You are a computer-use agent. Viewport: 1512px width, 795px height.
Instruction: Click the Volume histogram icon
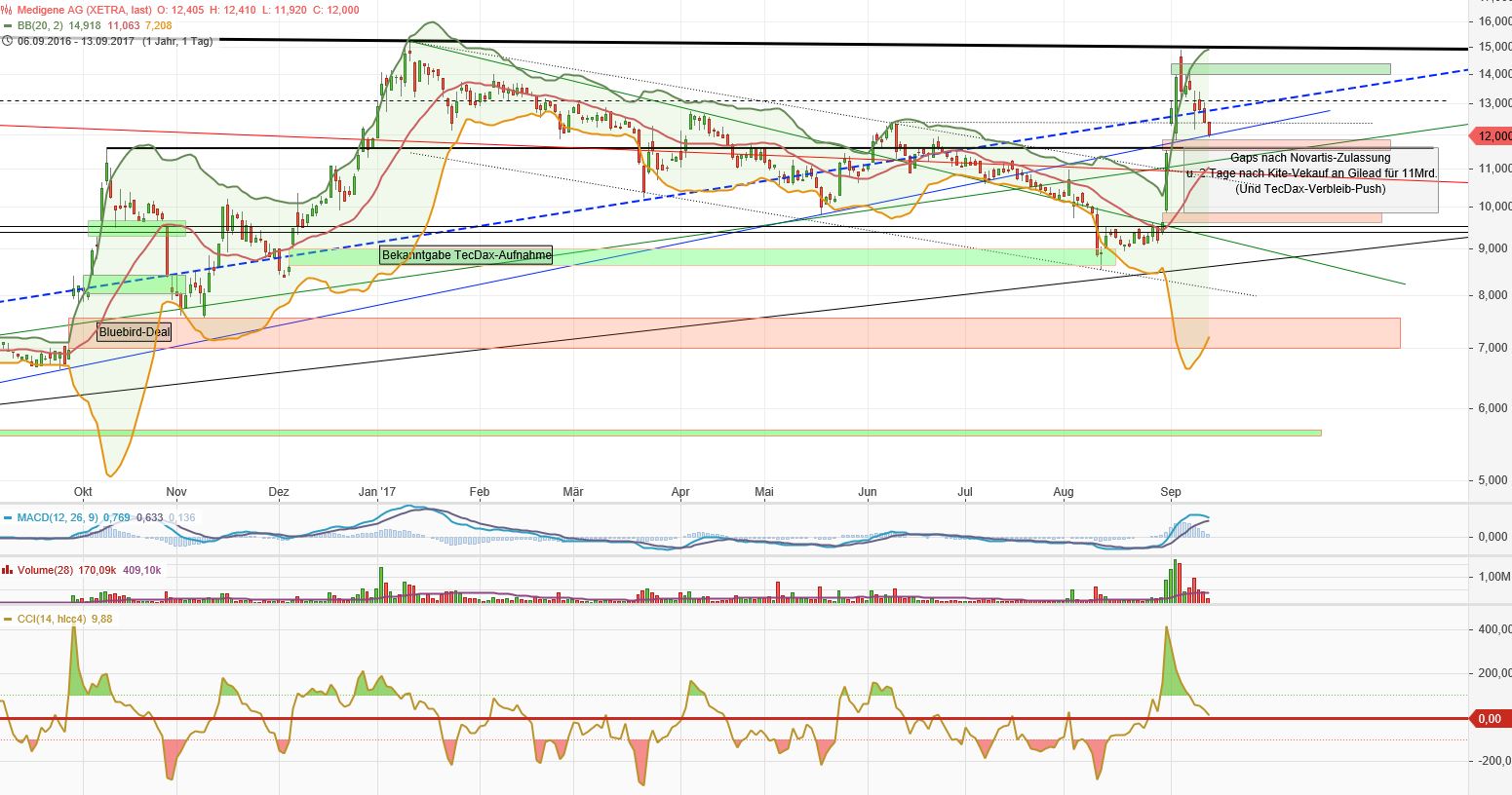[8, 570]
